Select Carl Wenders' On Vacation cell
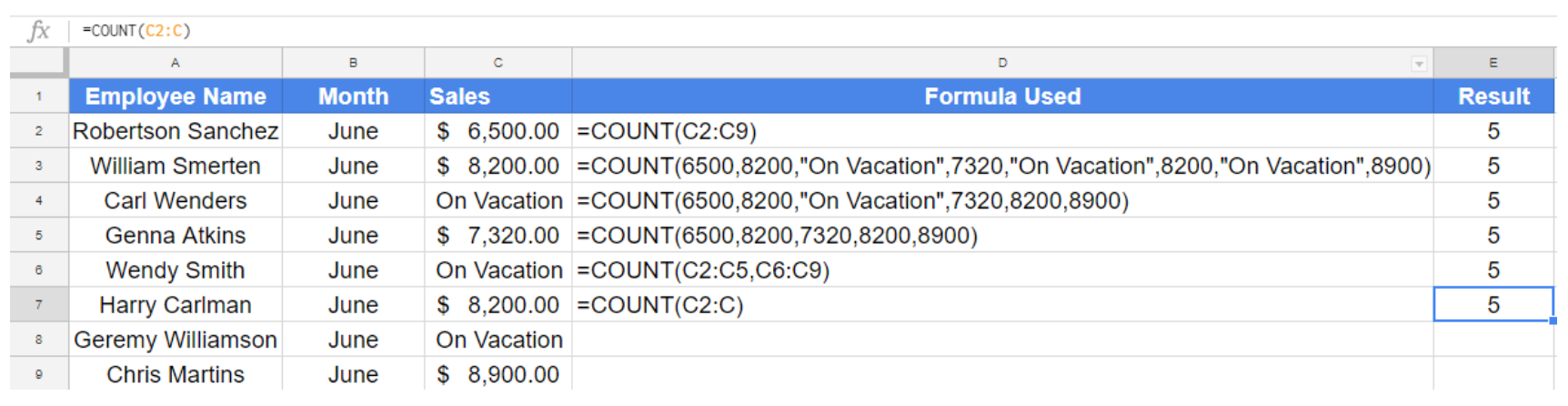1568x406 pixels. click(498, 201)
